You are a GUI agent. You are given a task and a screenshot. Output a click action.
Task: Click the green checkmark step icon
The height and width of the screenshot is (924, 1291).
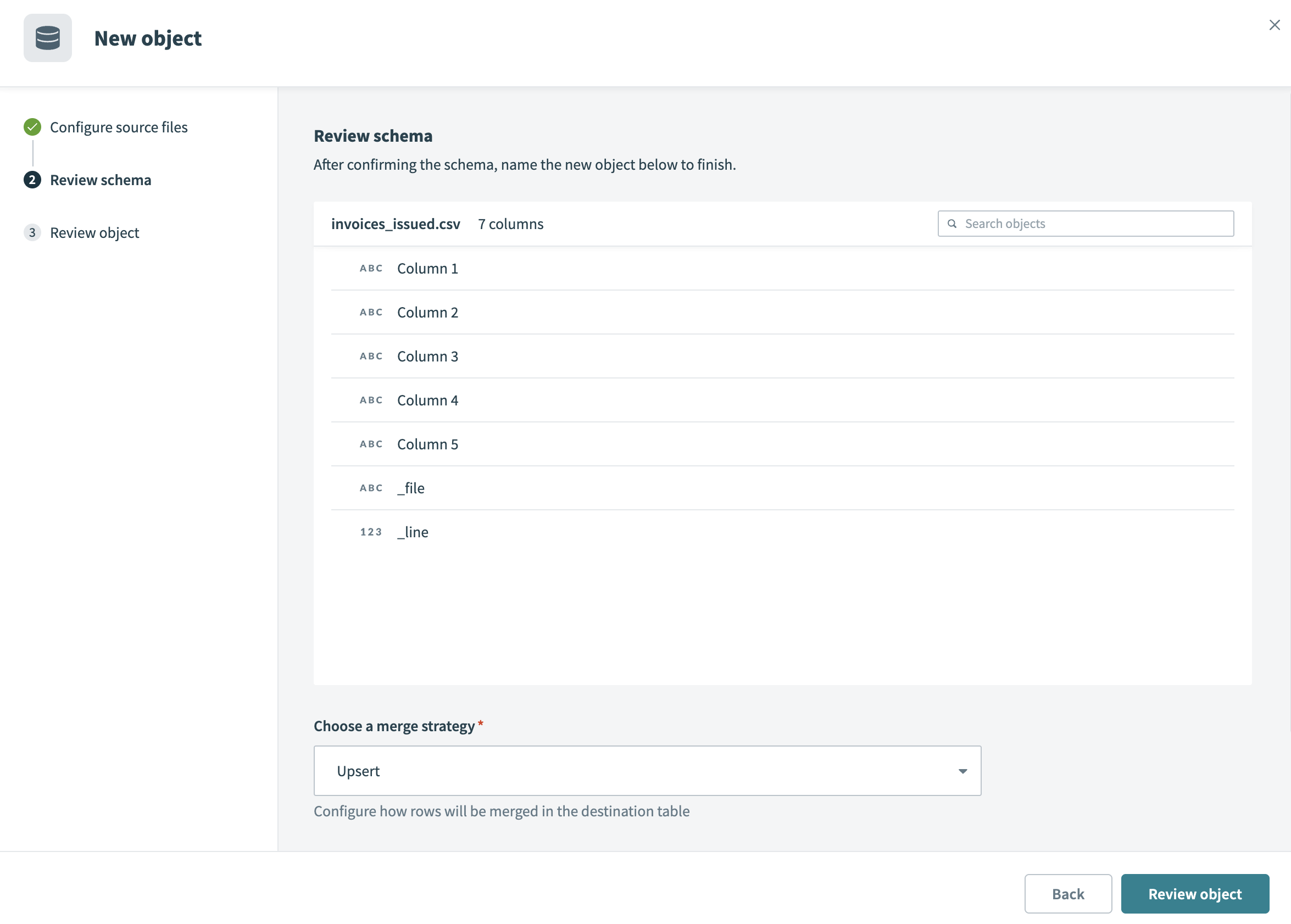pyautogui.click(x=32, y=127)
